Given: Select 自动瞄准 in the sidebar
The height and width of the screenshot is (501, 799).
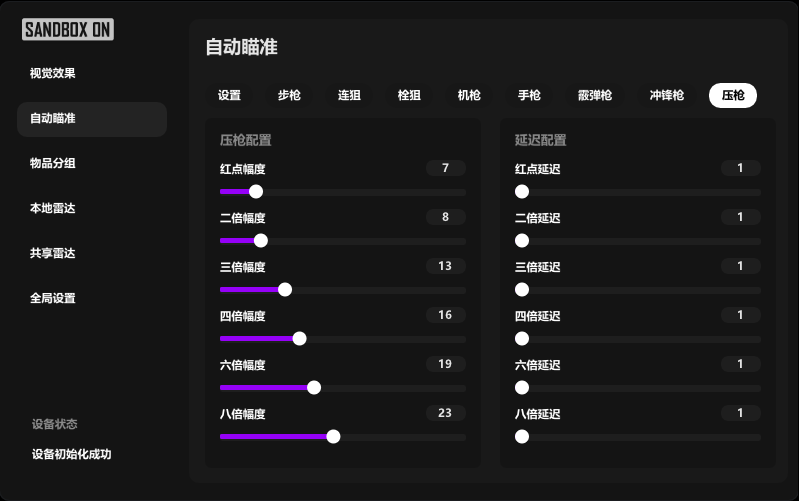Looking at the screenshot, I should click(92, 119).
